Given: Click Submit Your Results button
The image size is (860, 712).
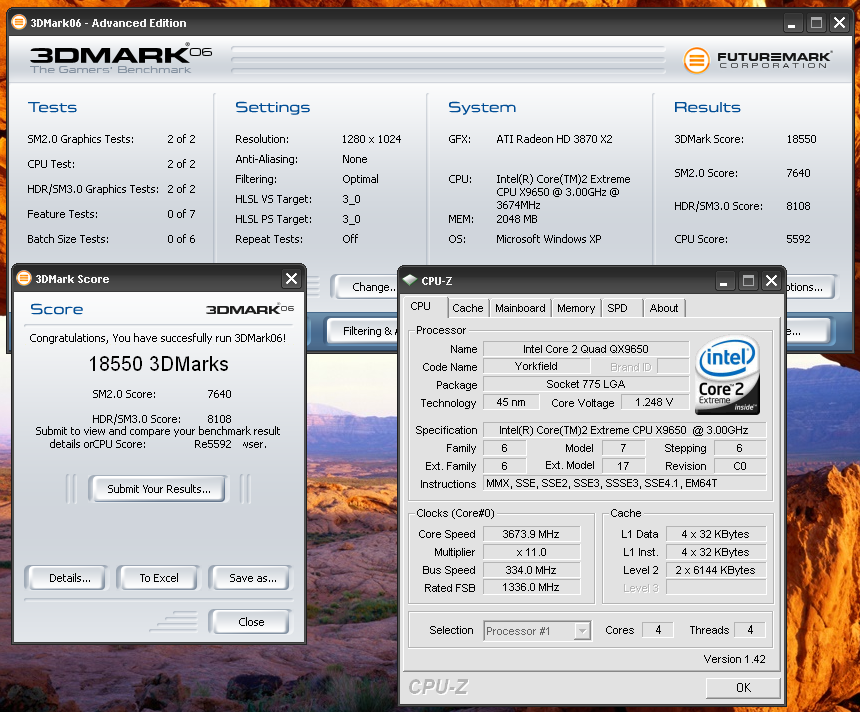Looking at the screenshot, I should pos(159,489).
